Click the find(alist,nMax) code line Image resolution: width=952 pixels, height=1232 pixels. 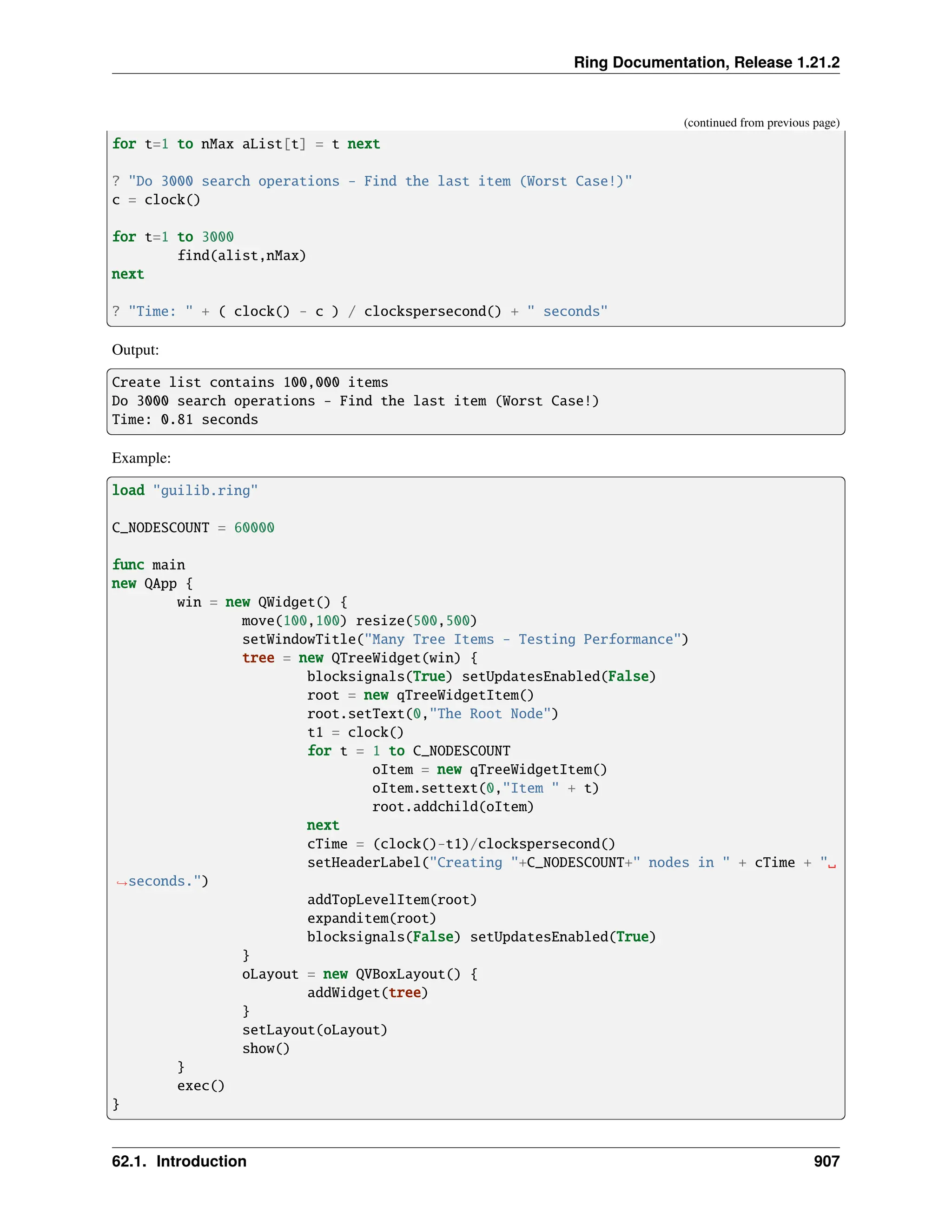pos(241,256)
